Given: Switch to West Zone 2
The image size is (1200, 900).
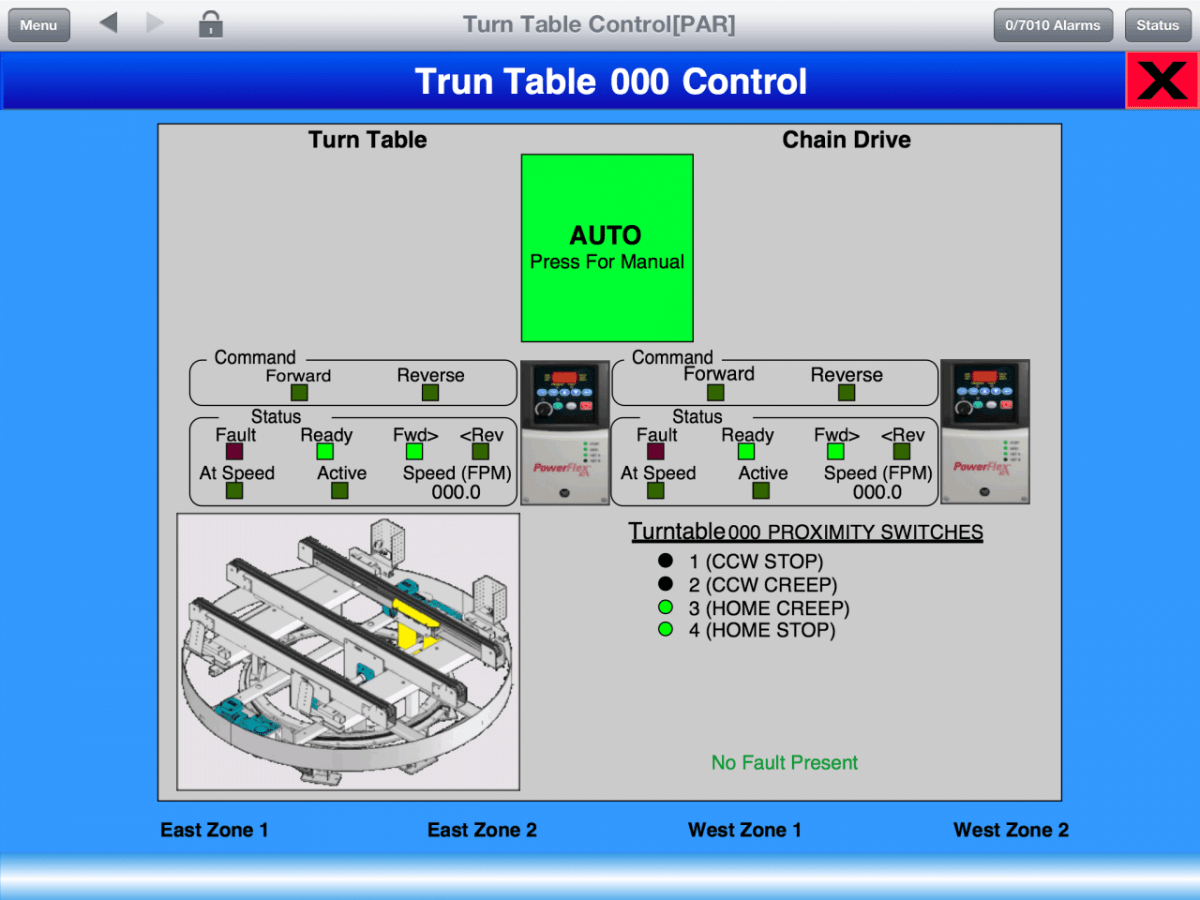Looking at the screenshot, I should [1011, 830].
